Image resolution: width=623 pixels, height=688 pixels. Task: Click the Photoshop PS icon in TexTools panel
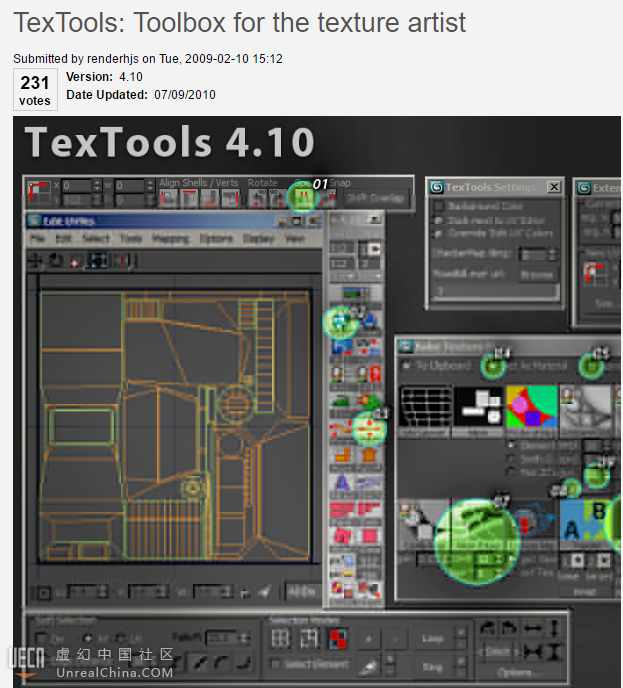(x=341, y=347)
